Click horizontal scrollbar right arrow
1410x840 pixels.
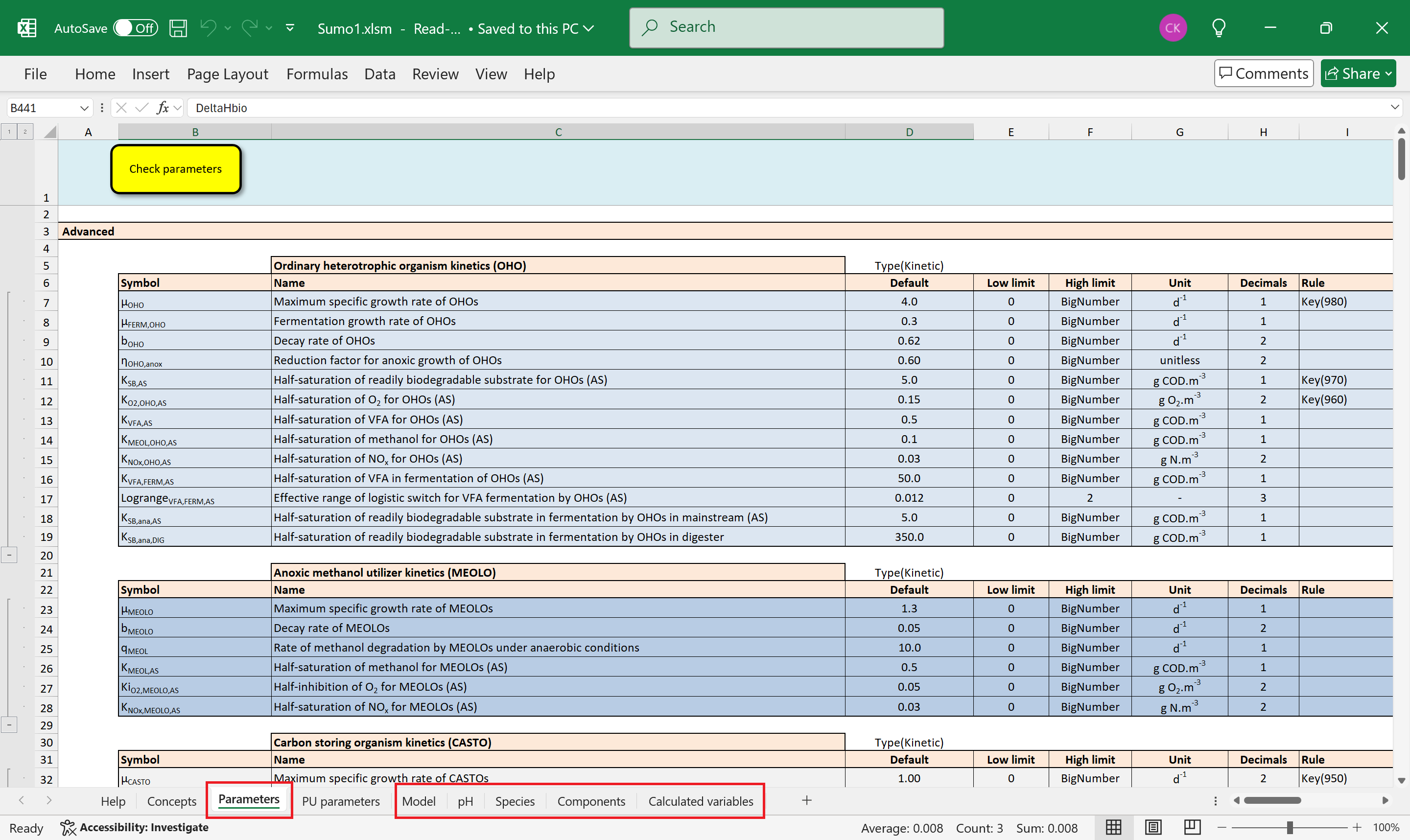click(1385, 800)
